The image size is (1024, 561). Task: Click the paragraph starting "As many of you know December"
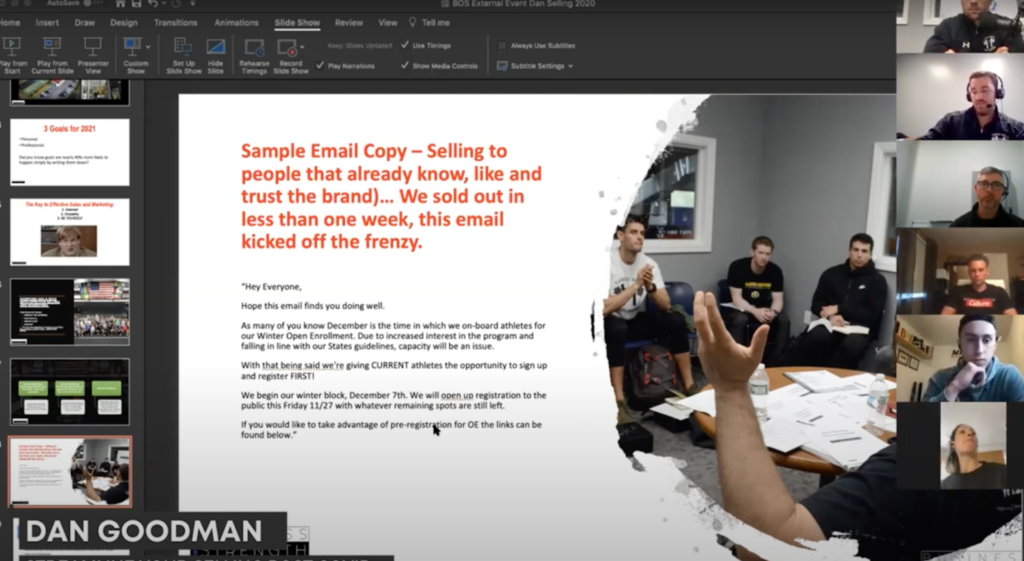(393, 336)
